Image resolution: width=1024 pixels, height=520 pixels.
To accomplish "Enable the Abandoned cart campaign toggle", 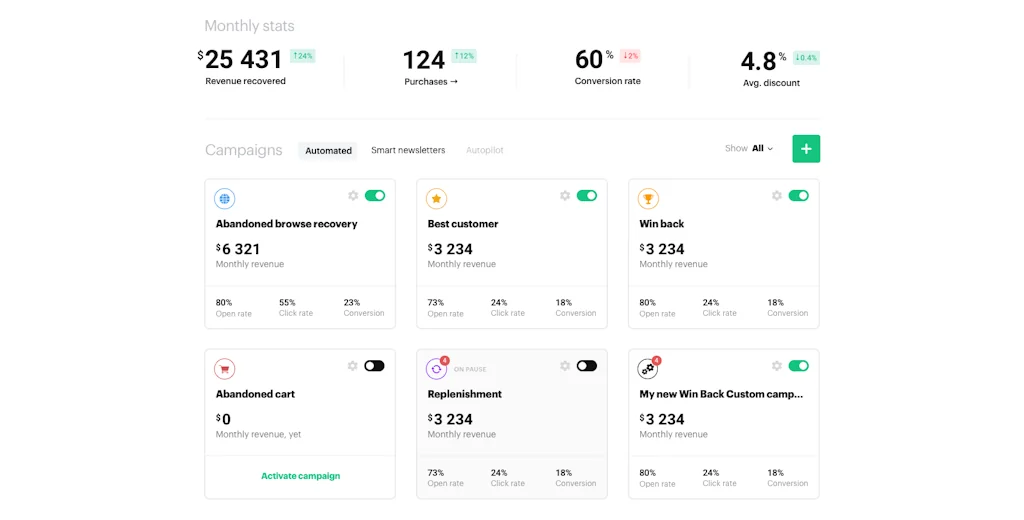I will coord(374,366).
